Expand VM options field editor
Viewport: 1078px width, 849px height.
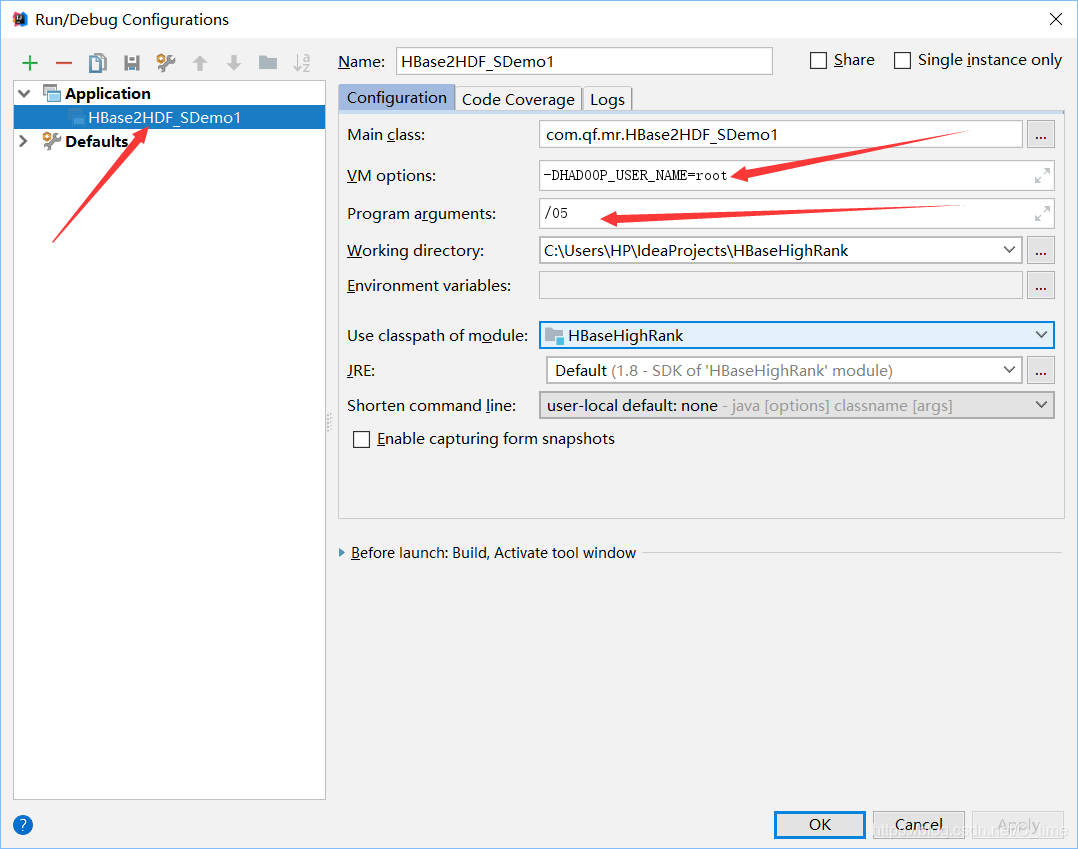[1042, 176]
